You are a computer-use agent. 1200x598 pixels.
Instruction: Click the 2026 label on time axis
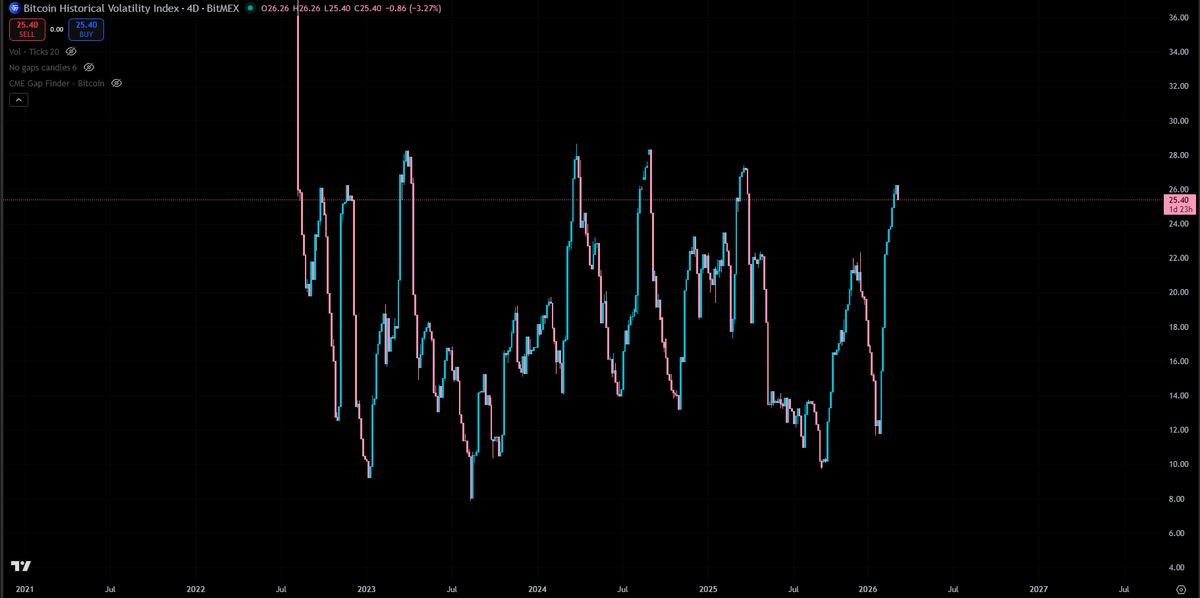coord(868,590)
